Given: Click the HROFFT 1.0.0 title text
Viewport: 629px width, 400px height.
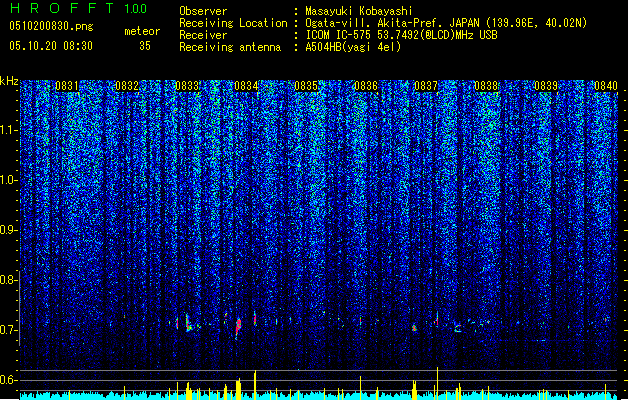Looking at the screenshot, I should pos(78,8).
